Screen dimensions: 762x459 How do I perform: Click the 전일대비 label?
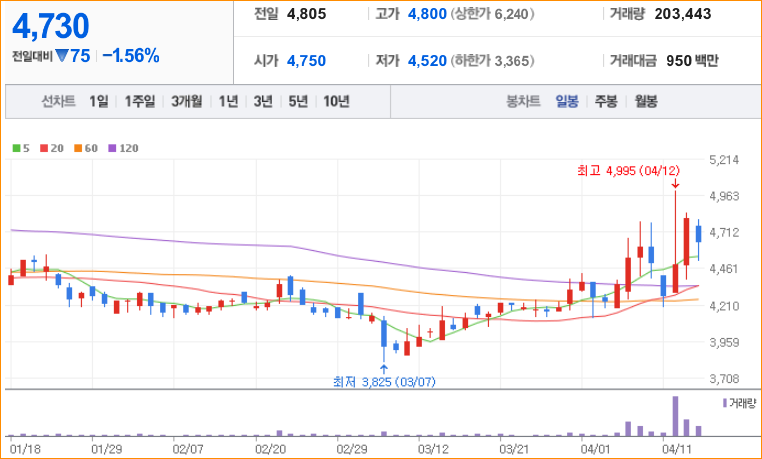click(x=33, y=57)
